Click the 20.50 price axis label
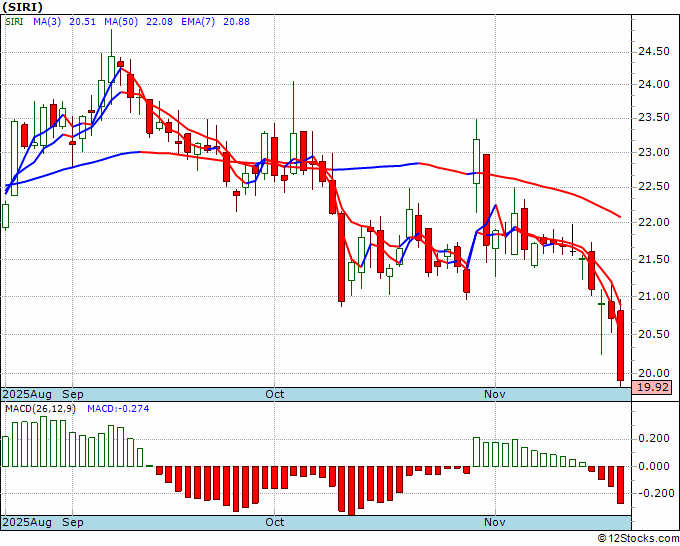 pos(654,334)
